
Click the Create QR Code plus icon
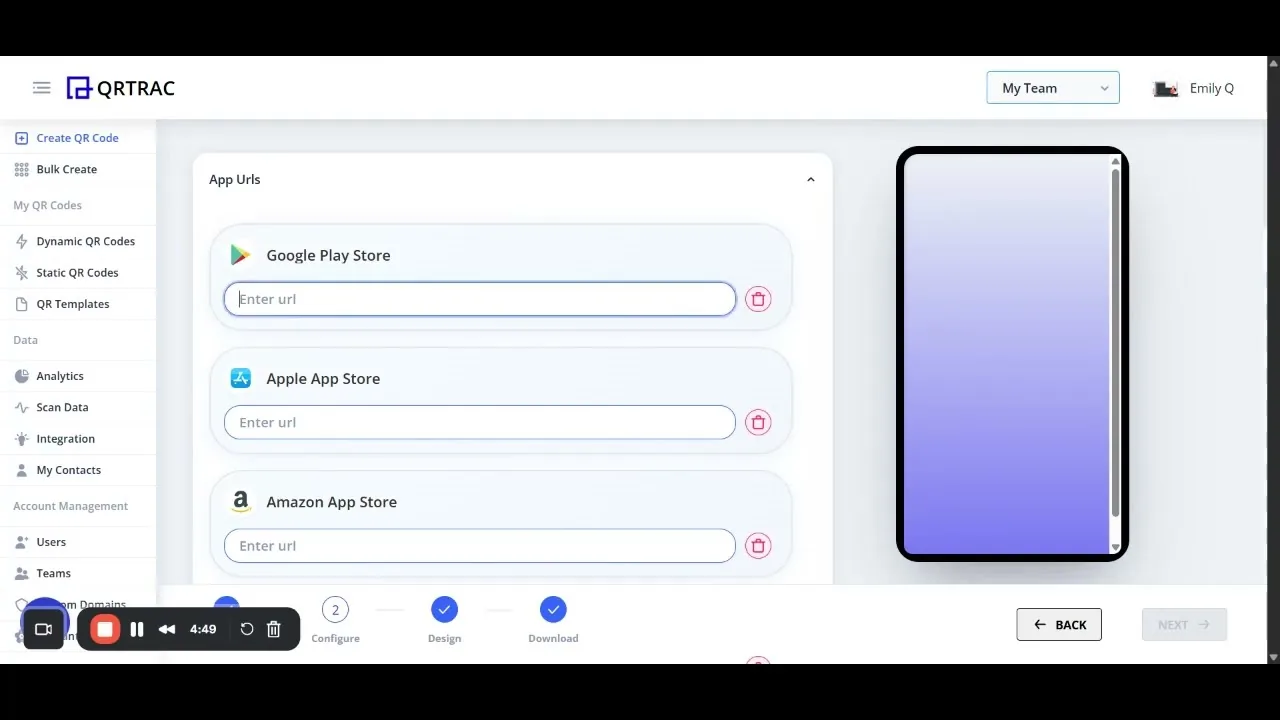pos(21,138)
